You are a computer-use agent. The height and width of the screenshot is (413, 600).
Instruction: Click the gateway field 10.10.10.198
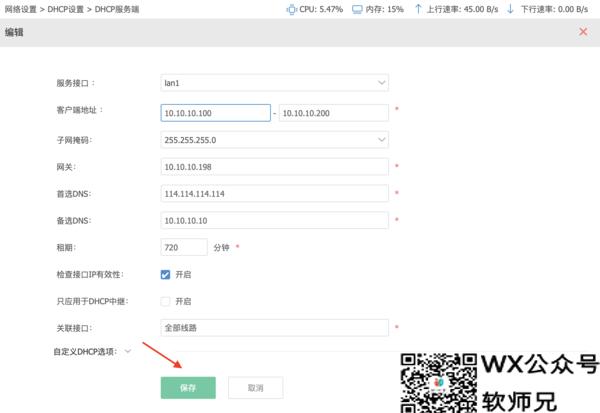click(274, 166)
